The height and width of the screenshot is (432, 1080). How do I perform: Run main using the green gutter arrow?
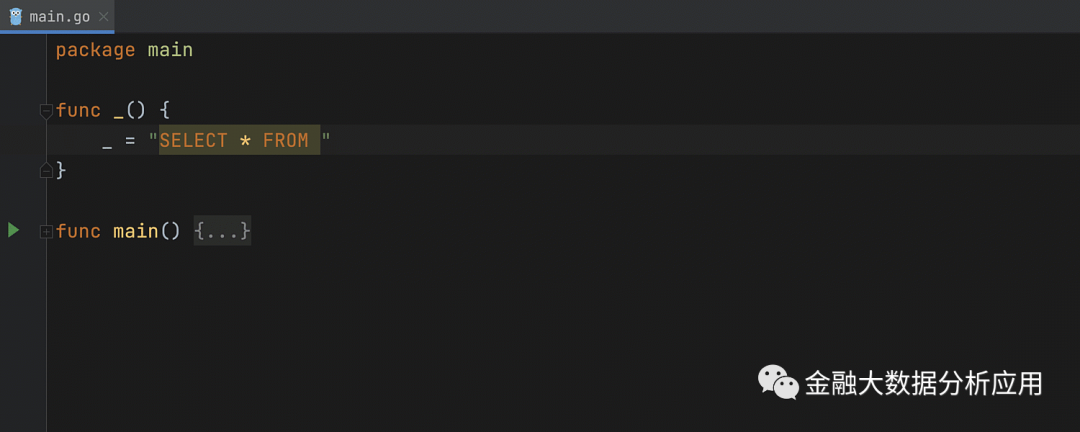(13, 231)
